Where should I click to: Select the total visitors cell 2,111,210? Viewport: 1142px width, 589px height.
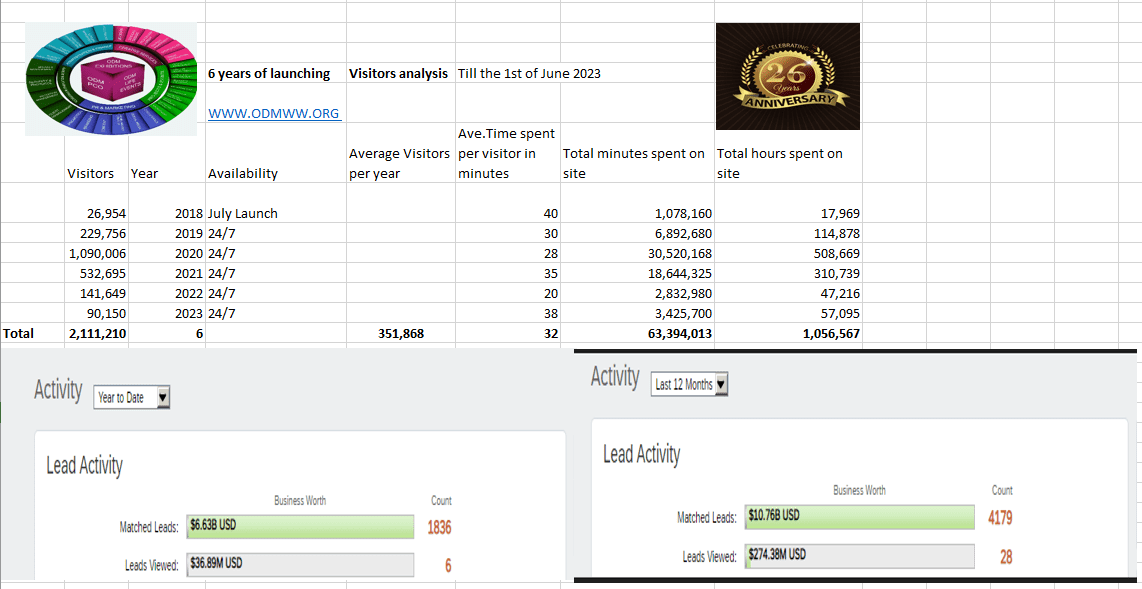pos(96,334)
